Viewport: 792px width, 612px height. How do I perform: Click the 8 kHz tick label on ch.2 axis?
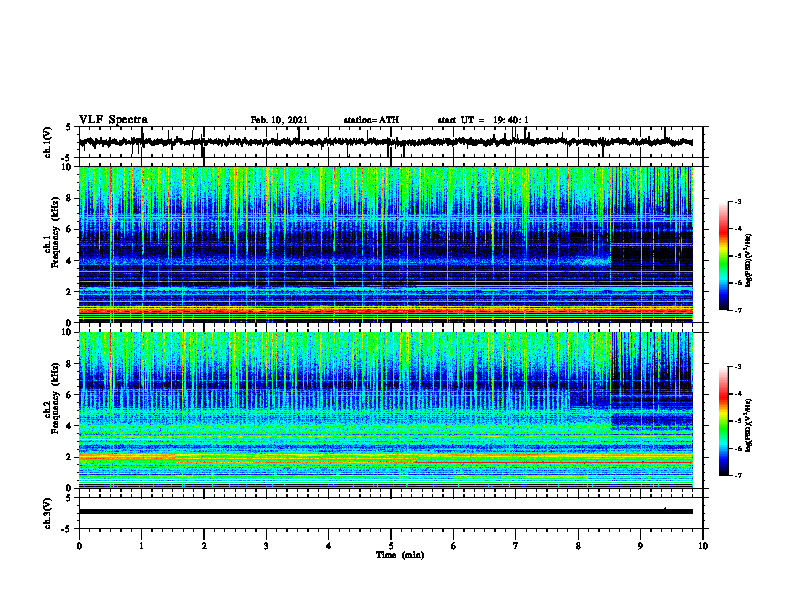(70, 364)
